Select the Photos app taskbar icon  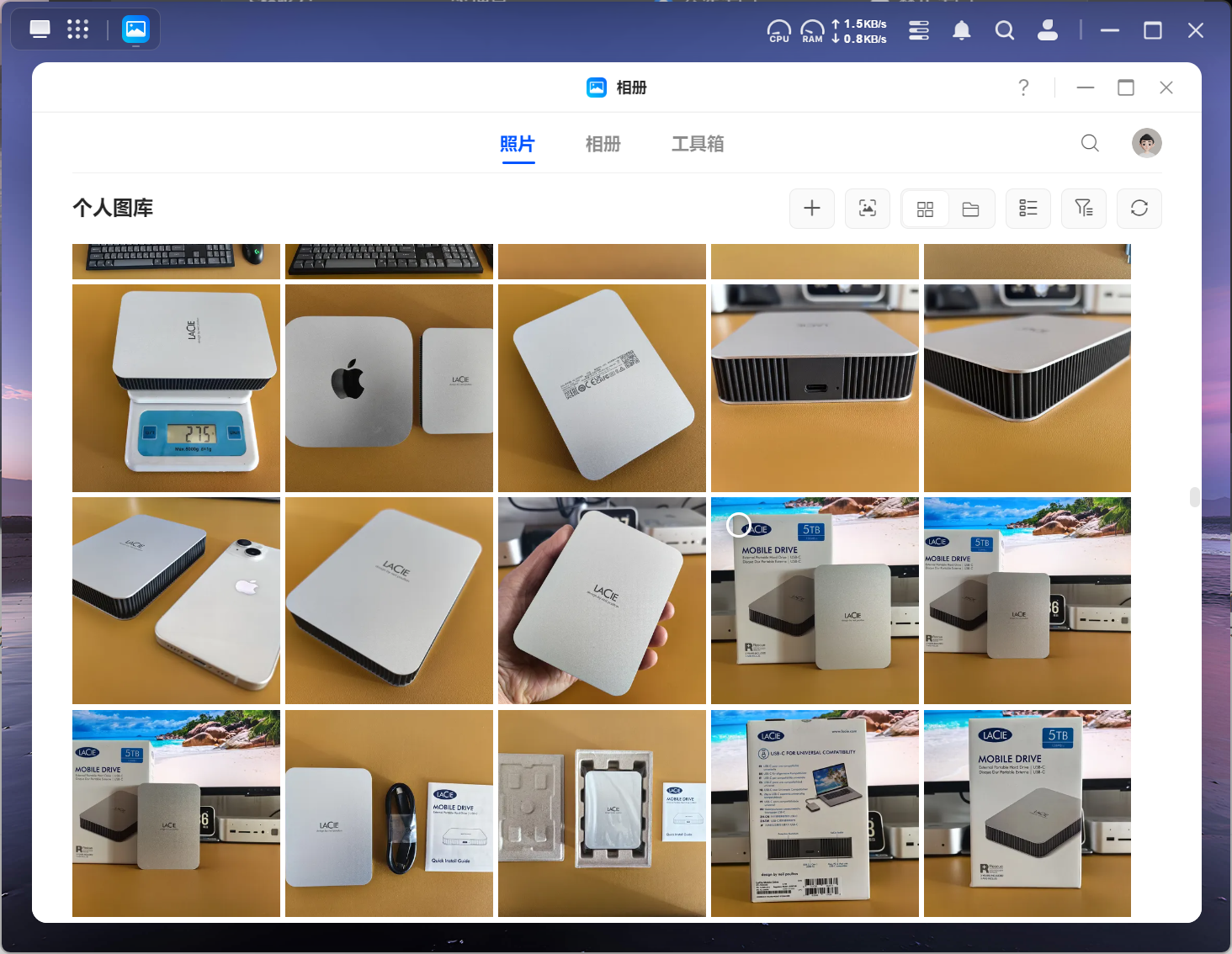tap(135, 29)
